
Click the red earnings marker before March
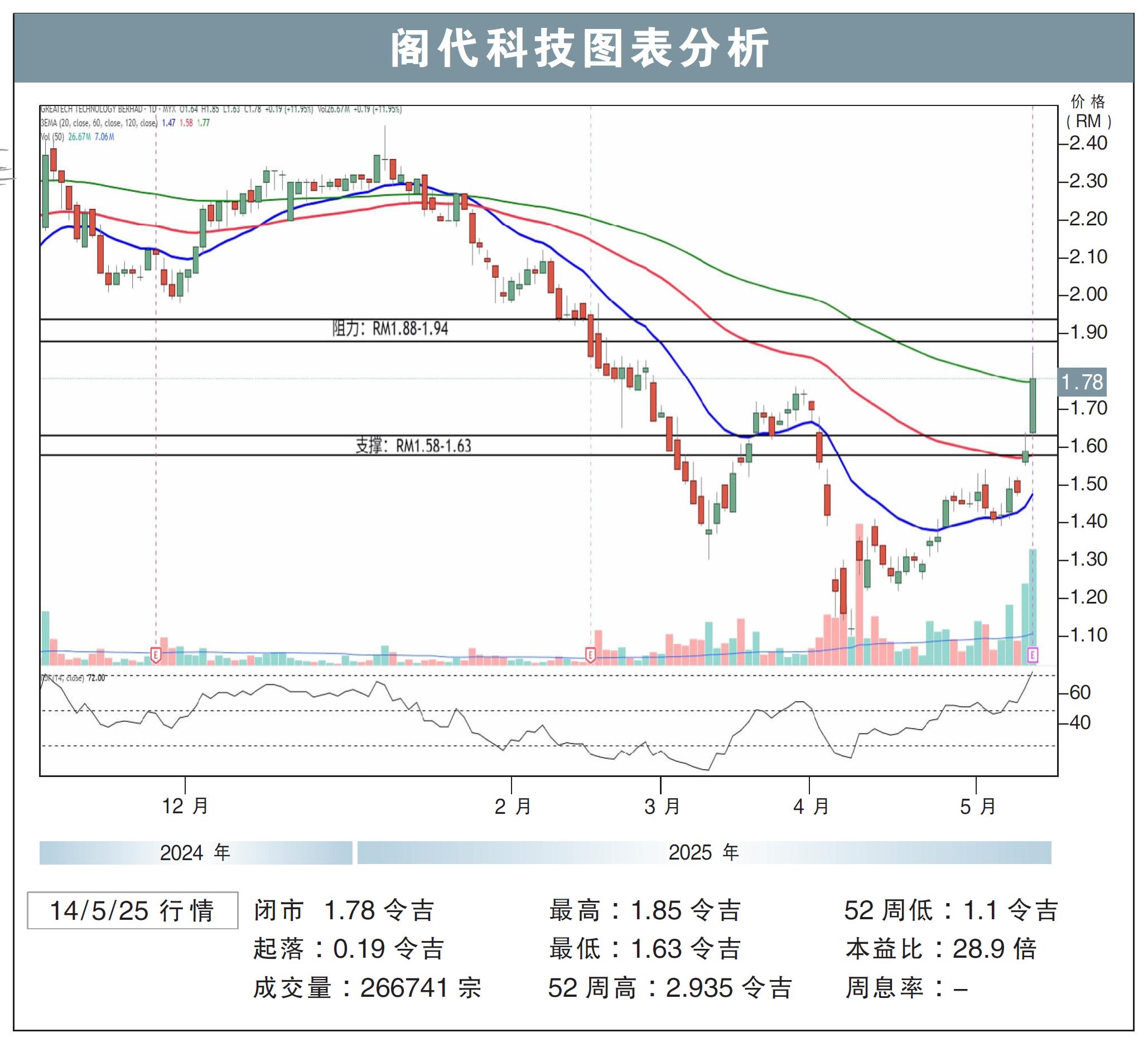(x=590, y=655)
